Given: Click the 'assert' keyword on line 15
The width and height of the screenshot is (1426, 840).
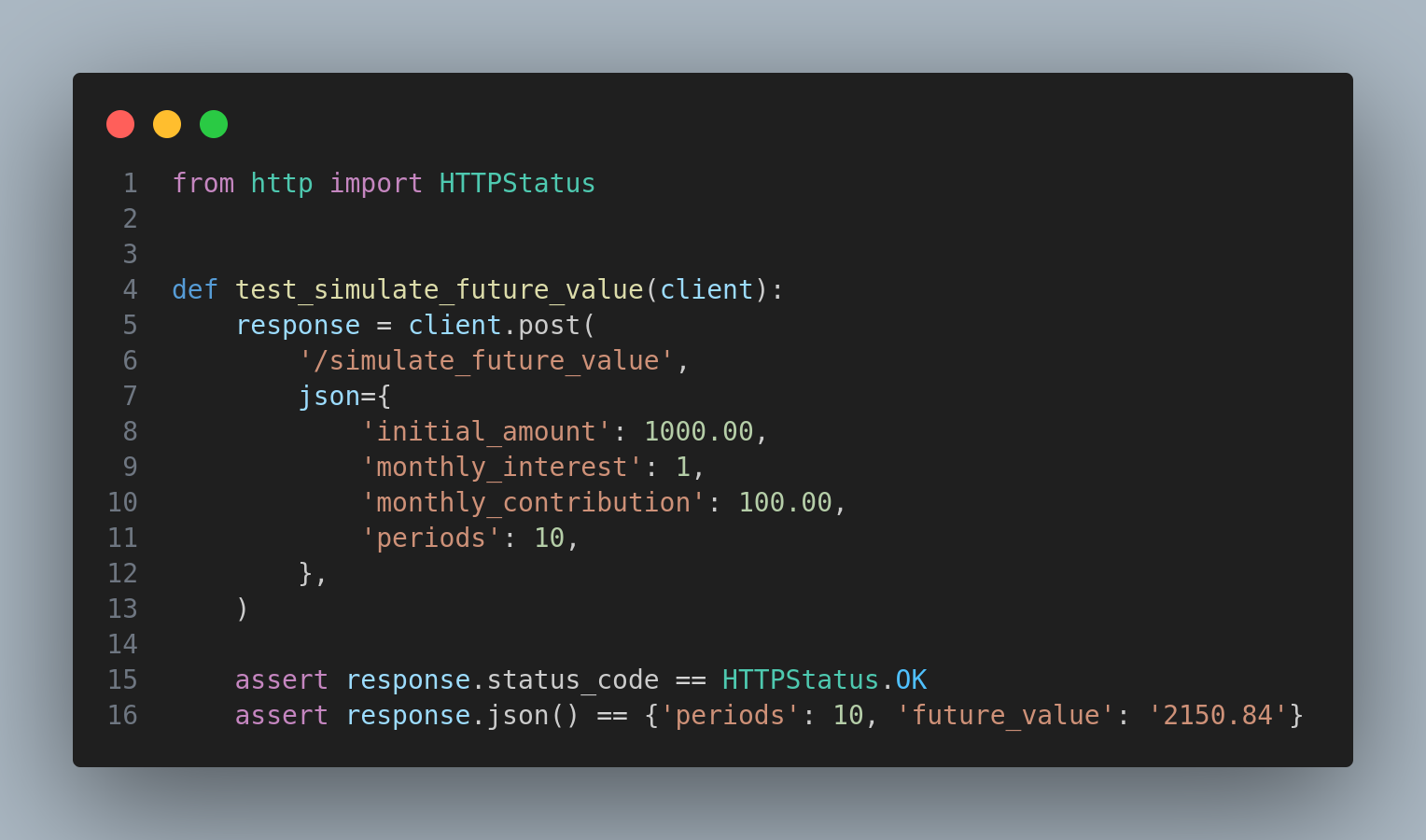Looking at the screenshot, I should (x=282, y=679).
